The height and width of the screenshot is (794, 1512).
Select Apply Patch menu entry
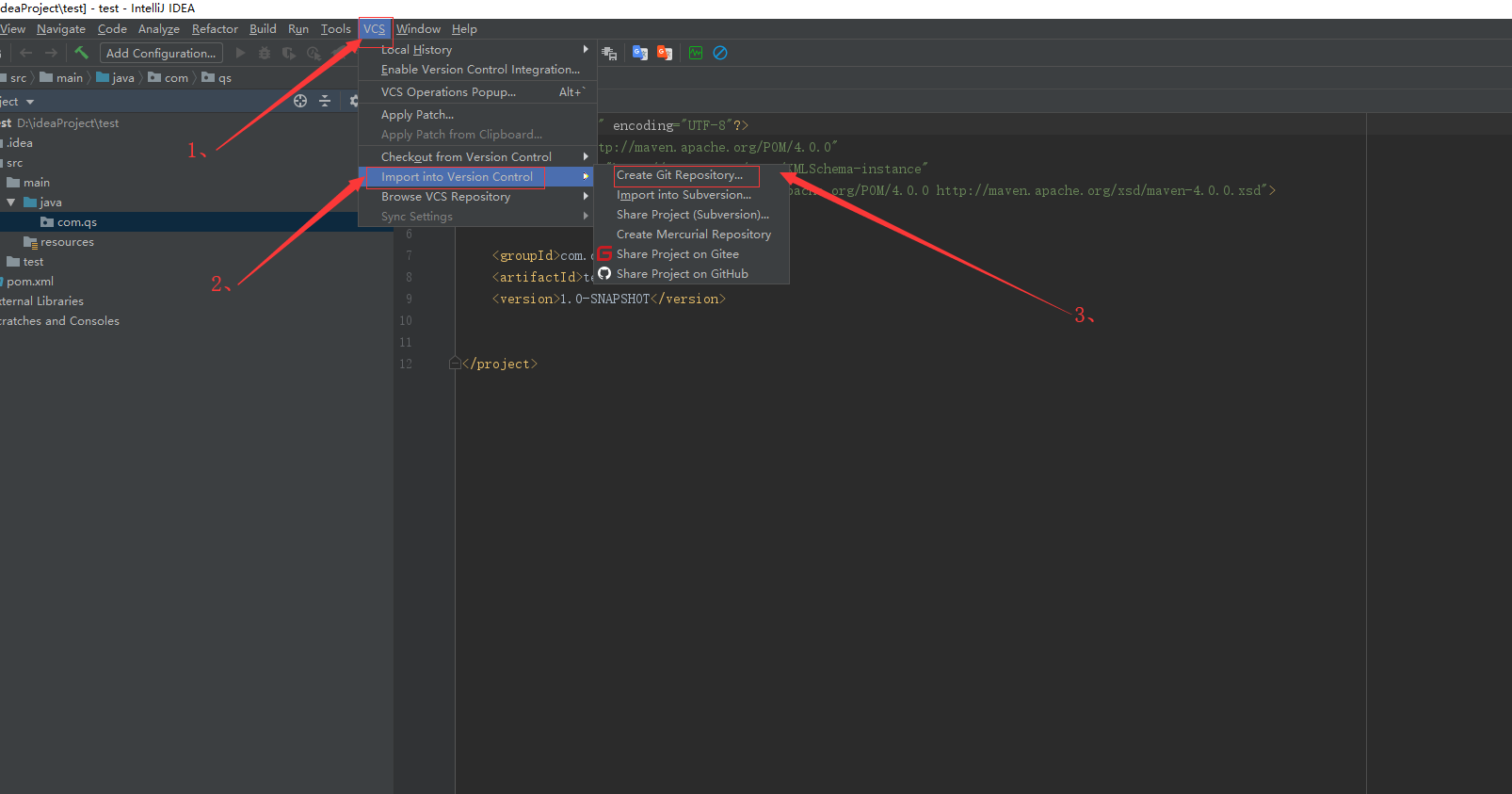click(x=477, y=114)
